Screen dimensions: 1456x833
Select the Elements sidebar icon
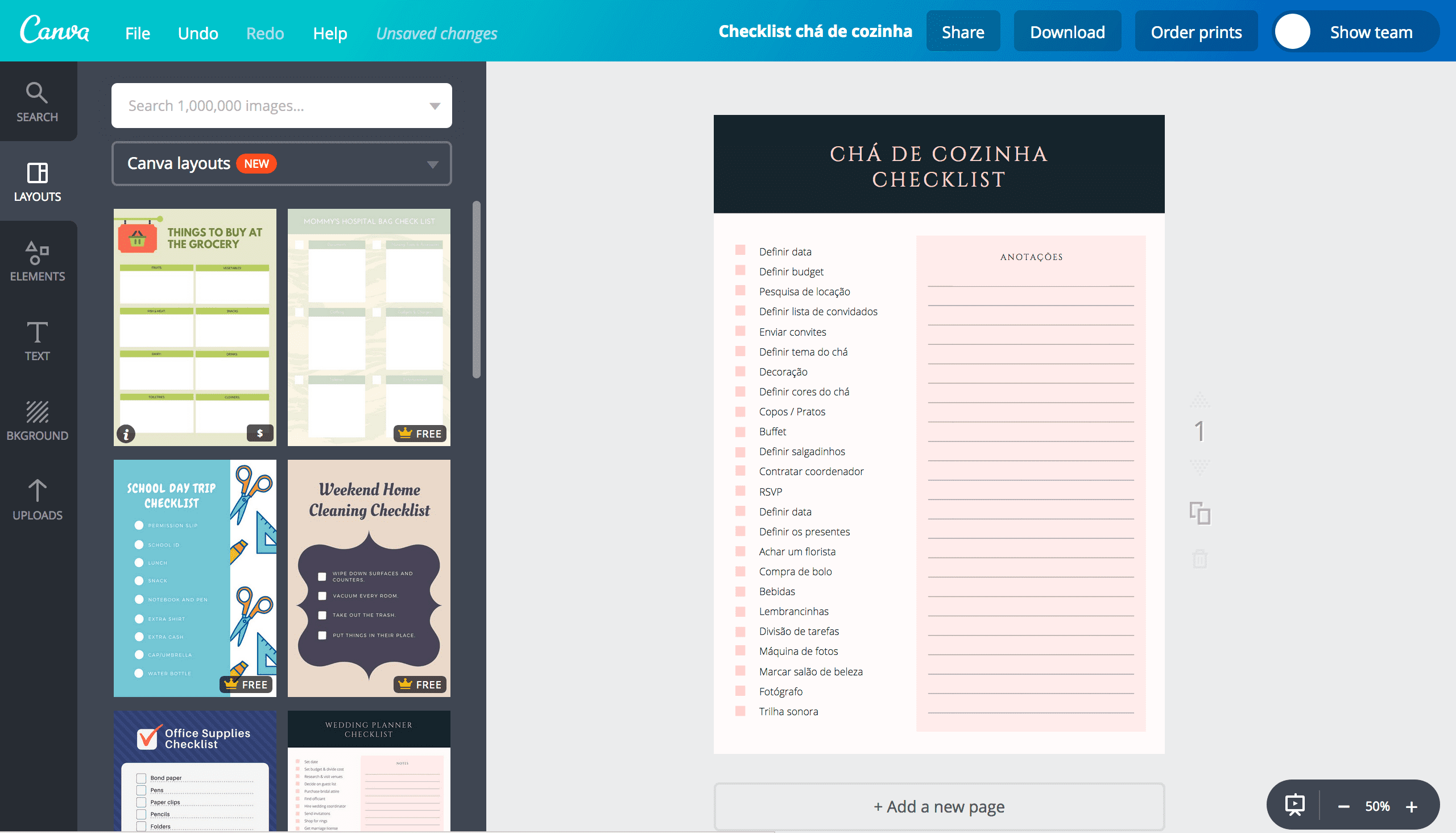pos(36,261)
